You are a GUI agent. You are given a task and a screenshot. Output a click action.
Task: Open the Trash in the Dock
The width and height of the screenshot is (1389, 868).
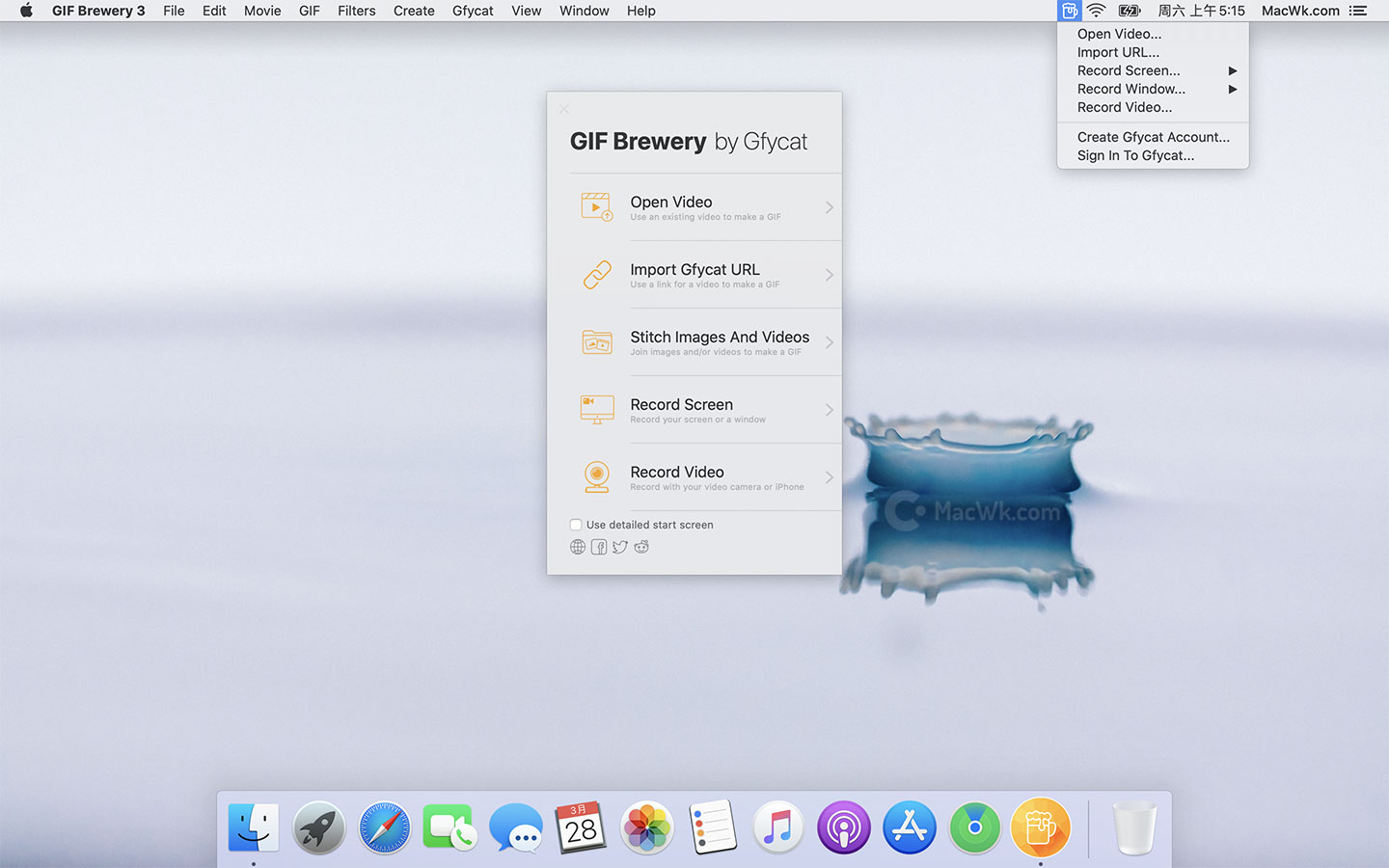[x=1134, y=827]
